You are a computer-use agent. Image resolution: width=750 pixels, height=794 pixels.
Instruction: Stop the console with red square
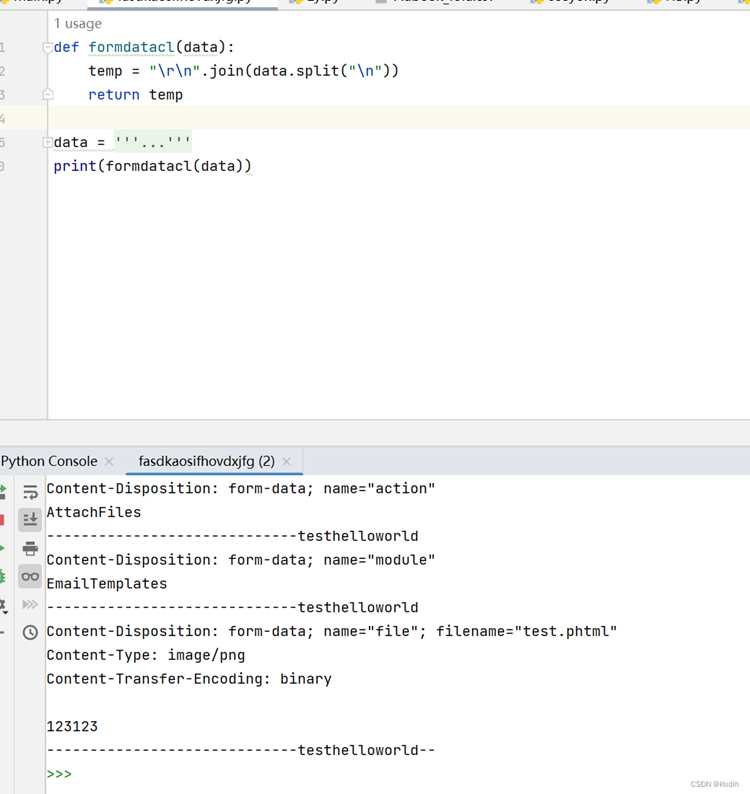click(2, 520)
